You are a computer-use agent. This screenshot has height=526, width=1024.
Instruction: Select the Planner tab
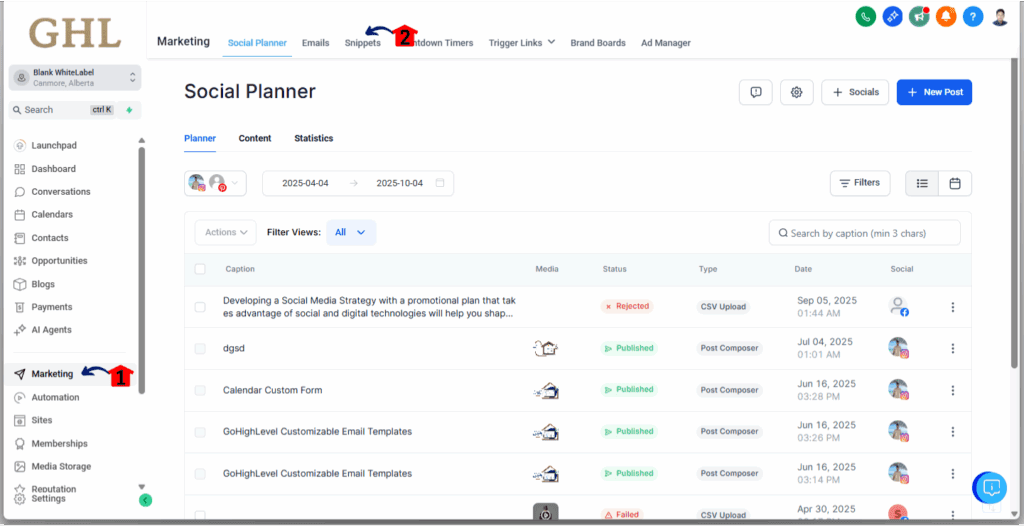(200, 139)
